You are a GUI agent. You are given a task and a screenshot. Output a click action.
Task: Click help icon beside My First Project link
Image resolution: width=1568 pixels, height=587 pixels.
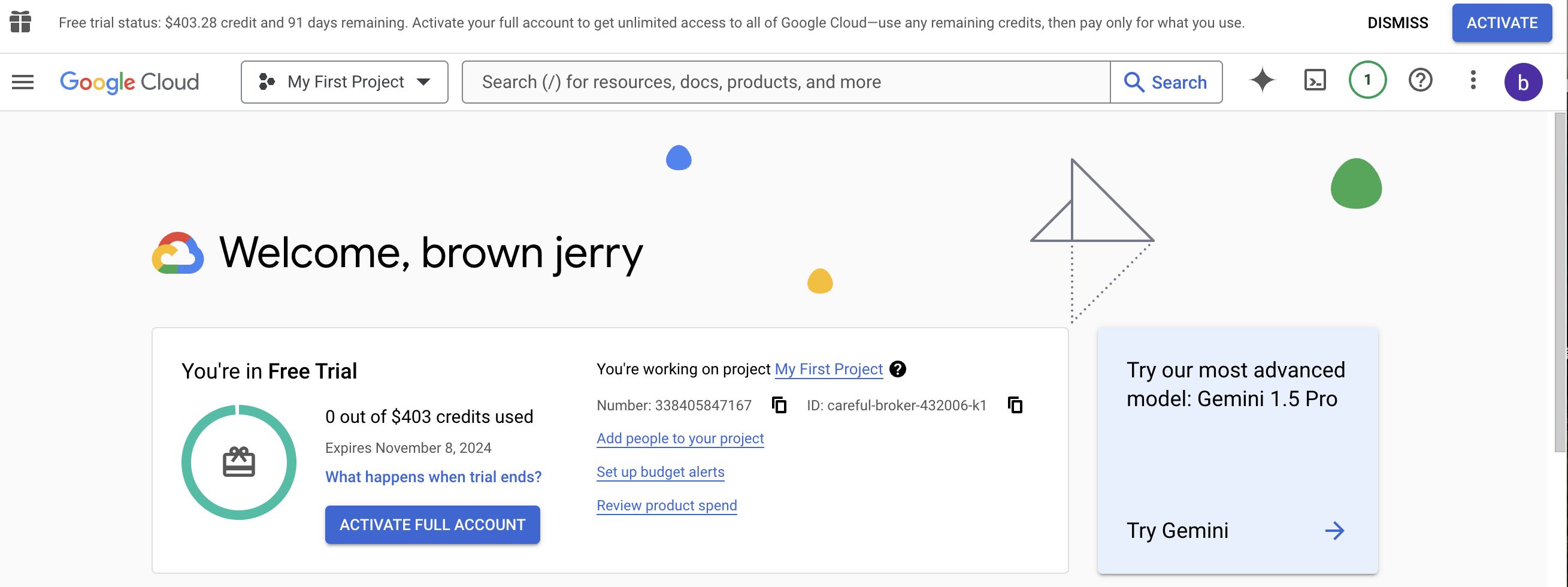tap(898, 369)
